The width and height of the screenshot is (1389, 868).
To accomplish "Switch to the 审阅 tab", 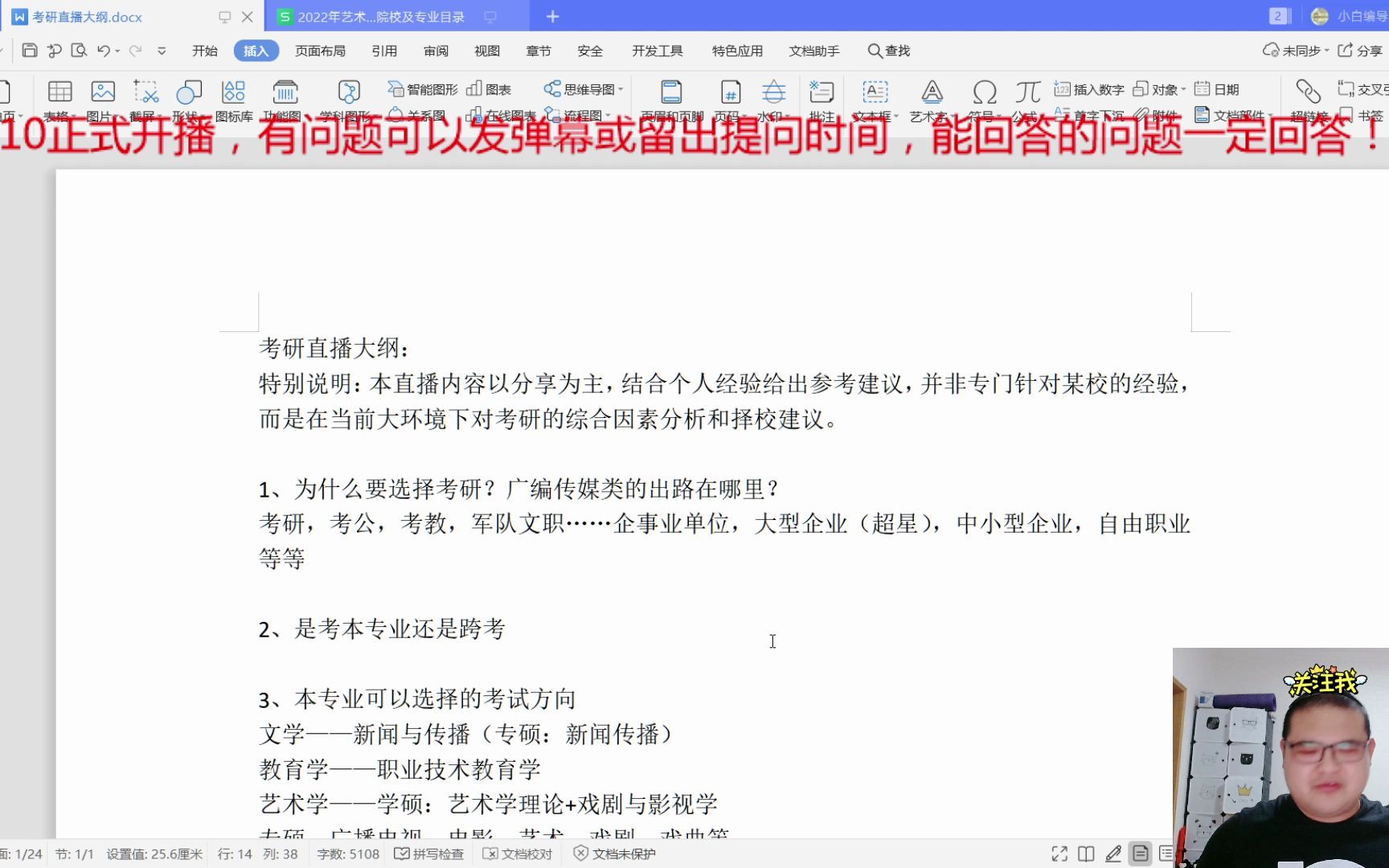I will click(436, 51).
